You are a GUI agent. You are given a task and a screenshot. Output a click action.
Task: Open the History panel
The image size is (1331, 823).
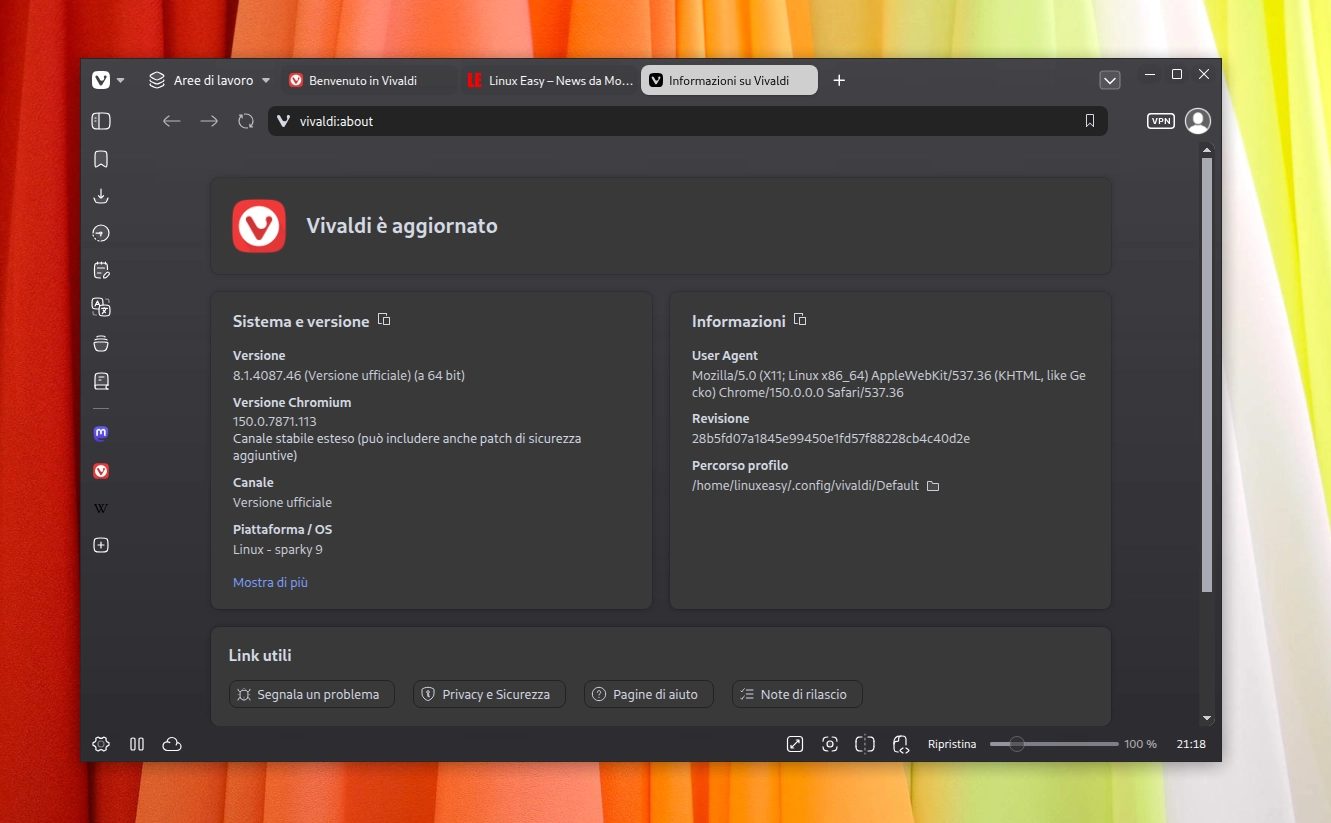click(x=101, y=233)
